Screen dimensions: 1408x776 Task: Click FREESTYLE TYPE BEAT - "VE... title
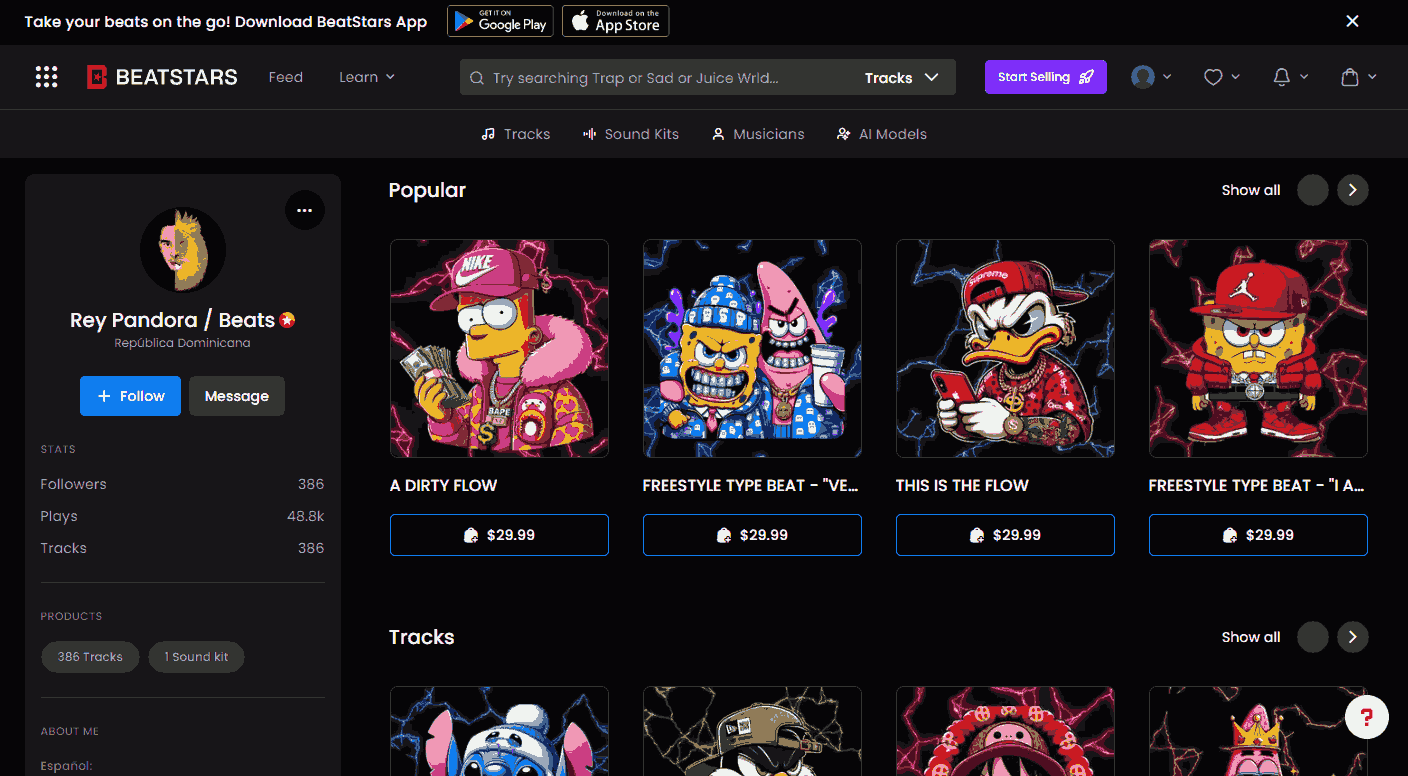click(x=750, y=485)
